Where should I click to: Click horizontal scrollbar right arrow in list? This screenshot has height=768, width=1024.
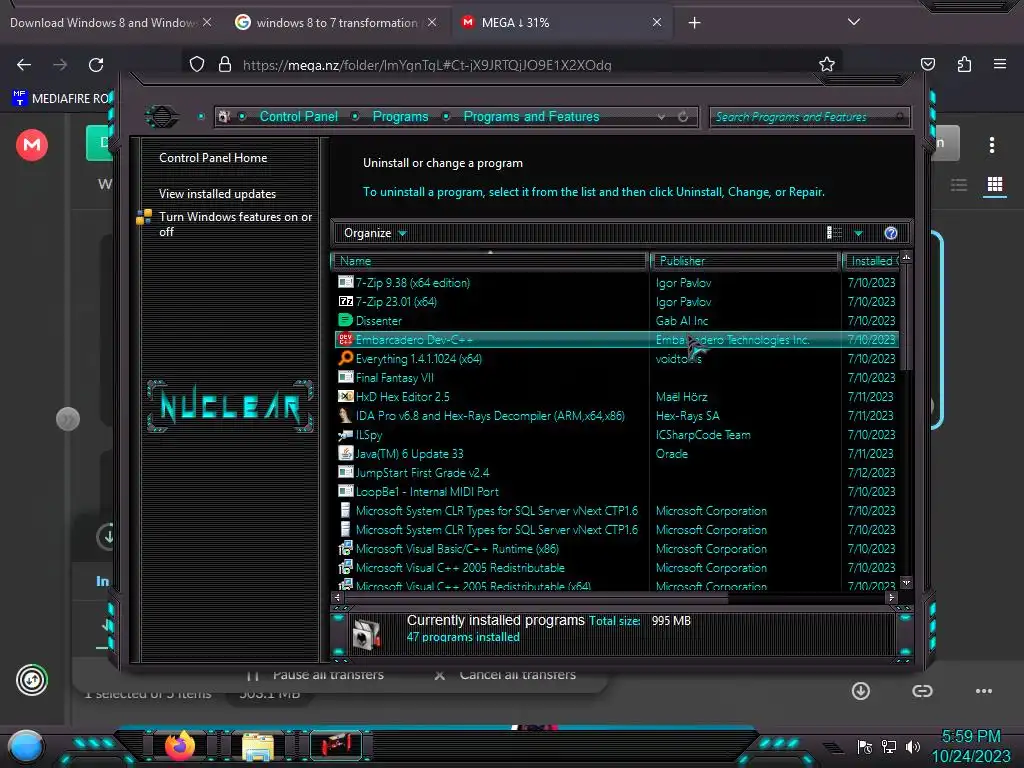click(x=891, y=597)
